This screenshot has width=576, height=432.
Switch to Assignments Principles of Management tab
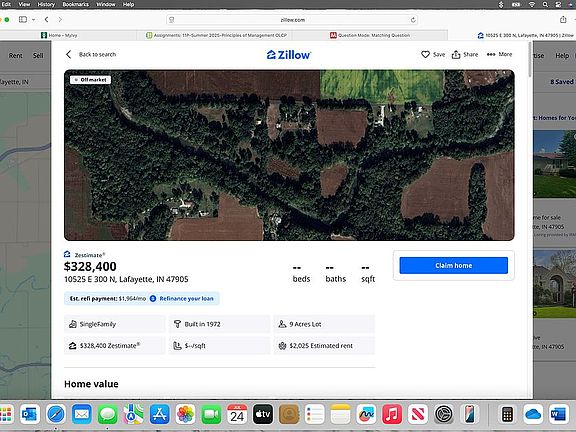point(216,35)
